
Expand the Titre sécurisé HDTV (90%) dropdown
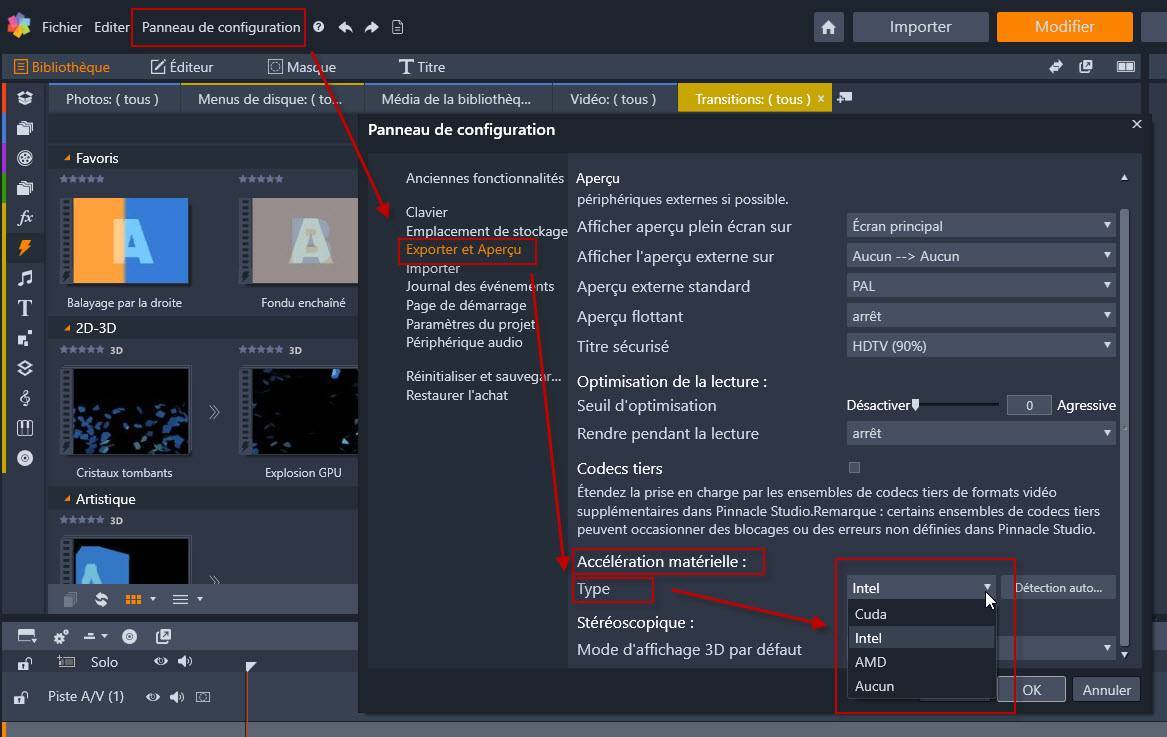980,346
